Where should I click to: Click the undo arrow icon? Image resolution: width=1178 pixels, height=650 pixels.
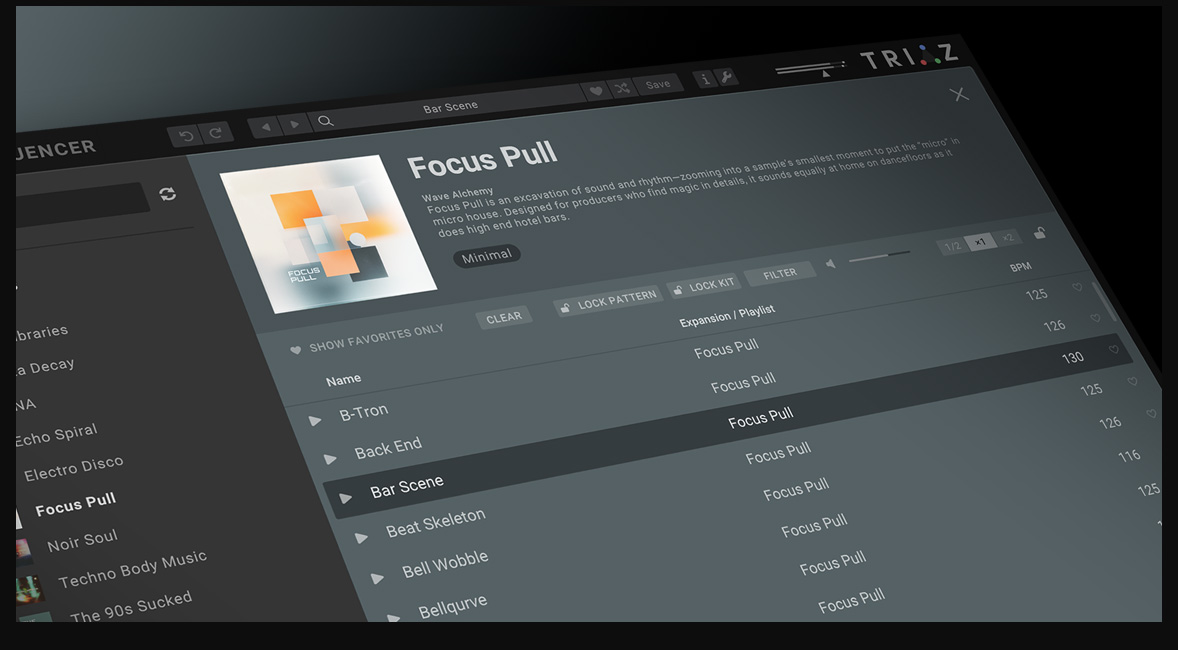click(x=184, y=135)
